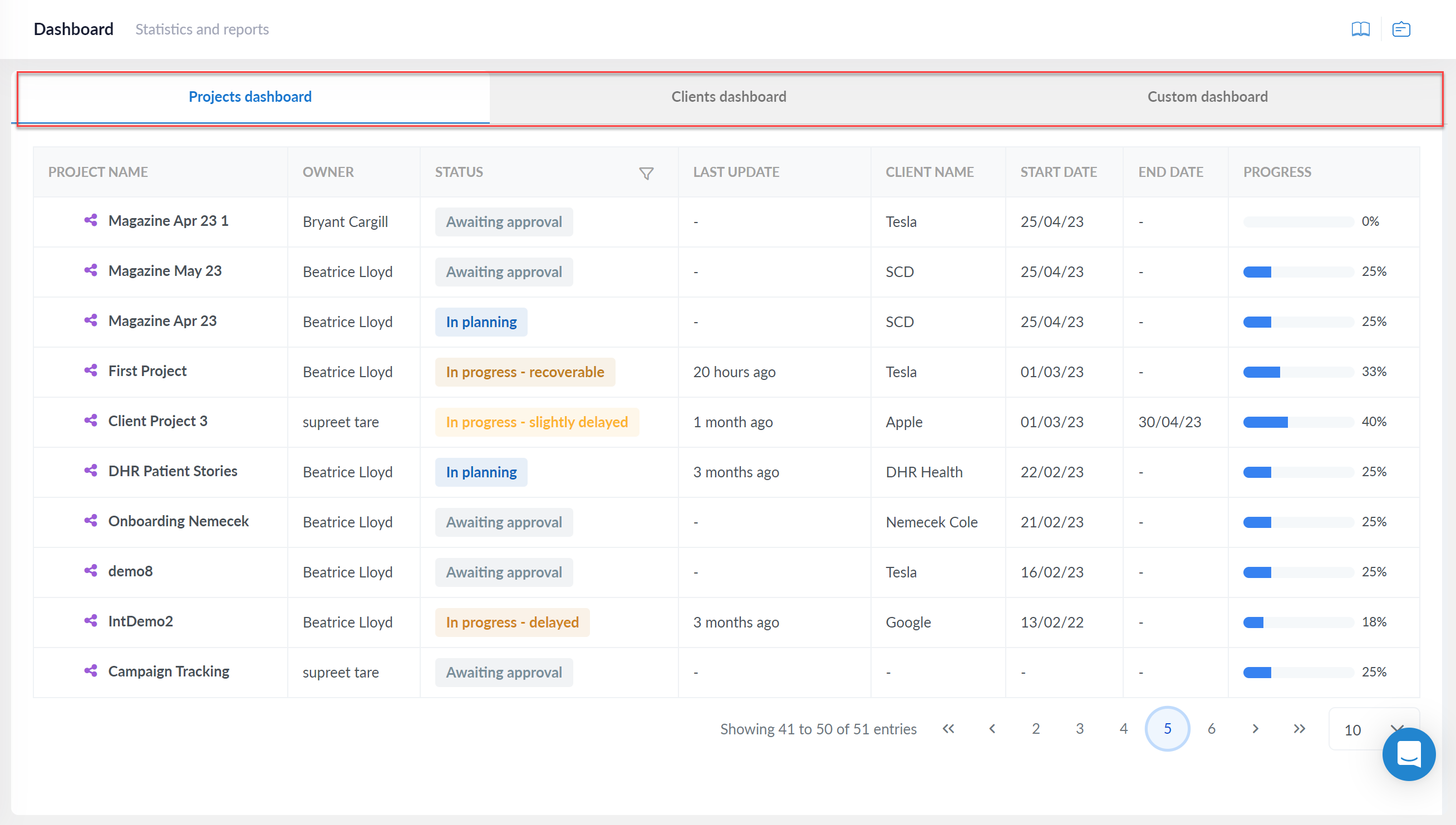Share the Onboarding Nemecek project
The width and height of the screenshot is (1456, 825).
click(91, 521)
